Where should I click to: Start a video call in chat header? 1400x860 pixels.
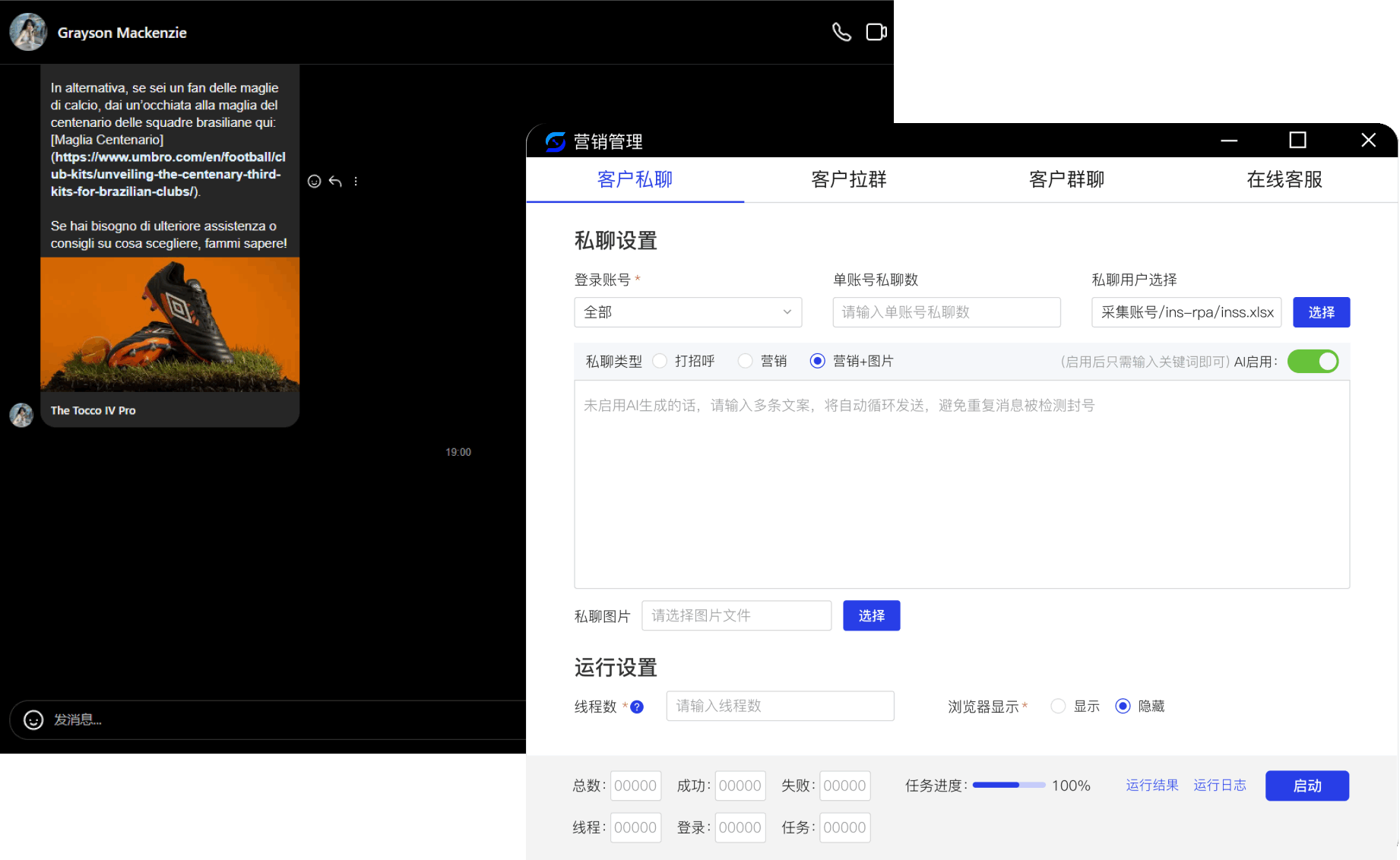point(876,32)
